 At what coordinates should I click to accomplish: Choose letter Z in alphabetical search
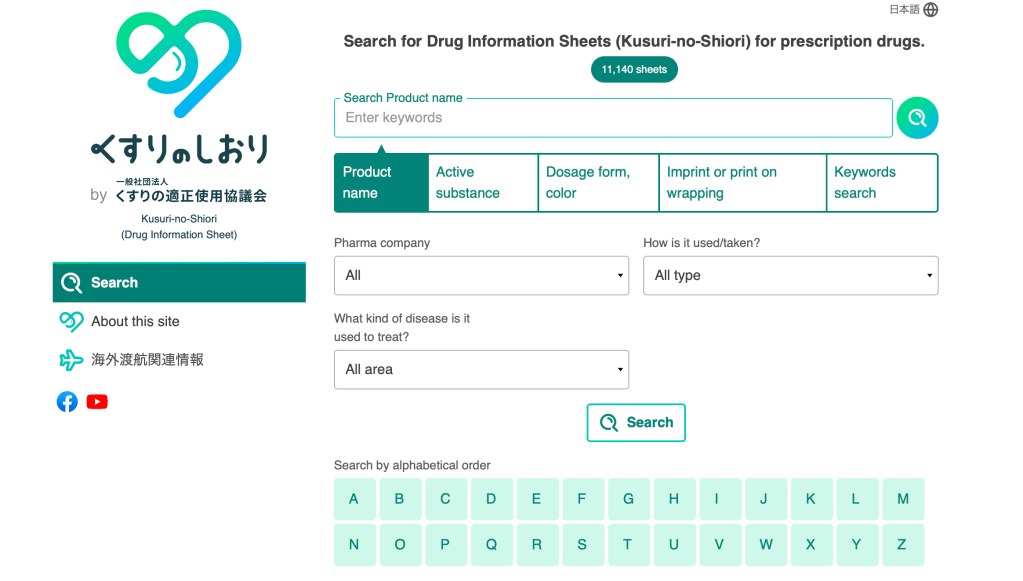[902, 545]
